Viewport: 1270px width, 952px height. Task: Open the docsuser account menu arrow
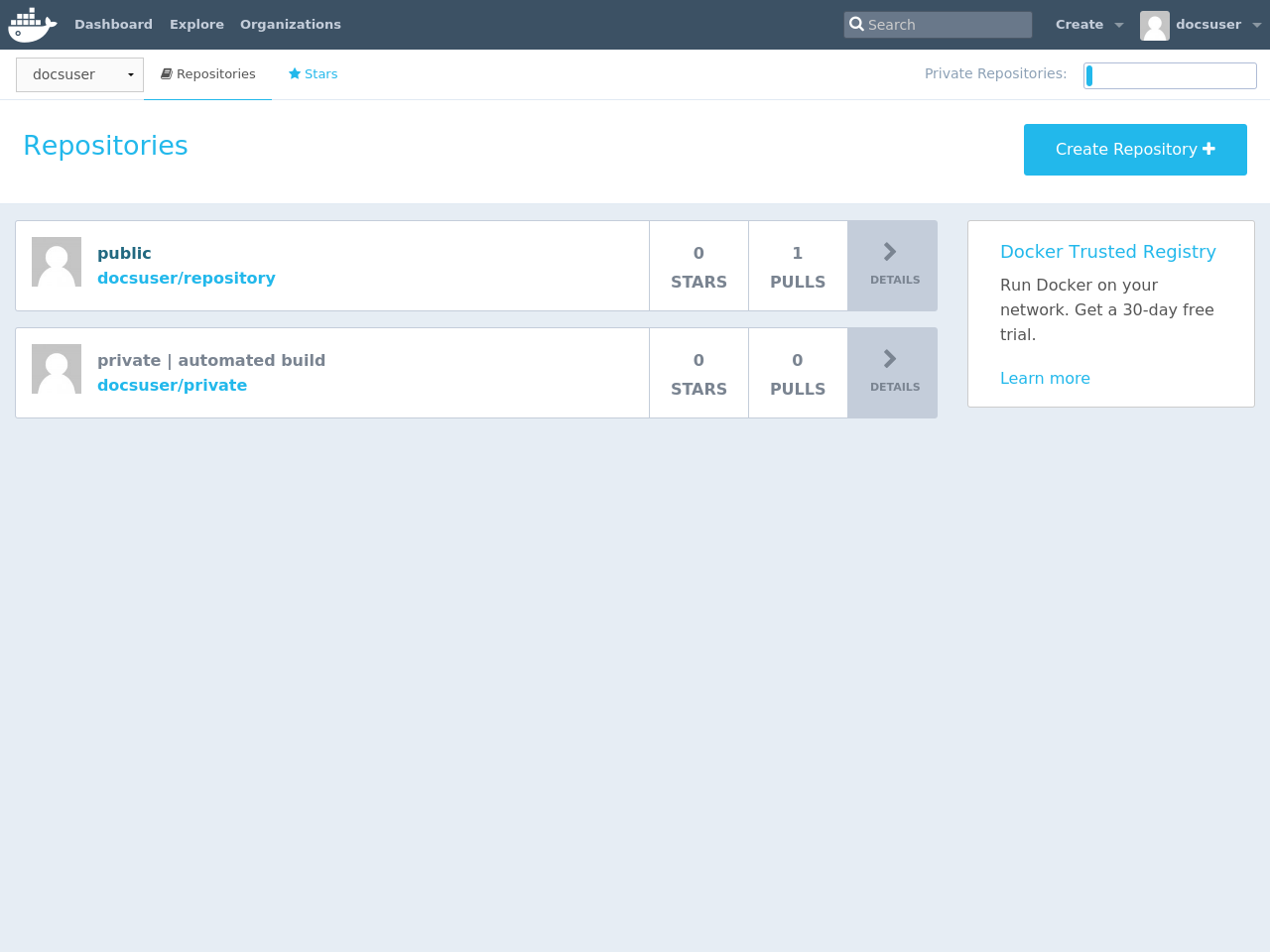1257,26
